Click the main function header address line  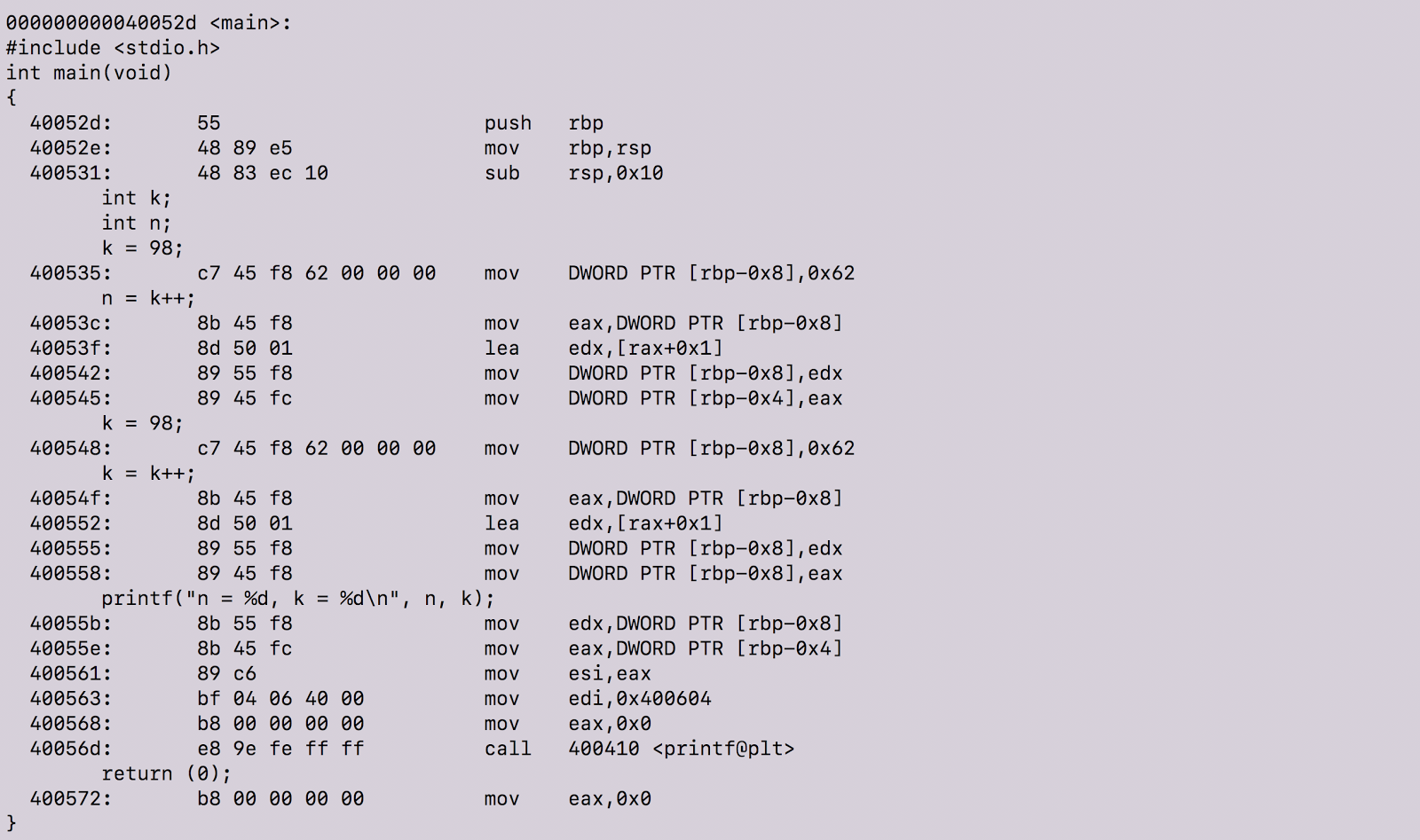coord(148,23)
